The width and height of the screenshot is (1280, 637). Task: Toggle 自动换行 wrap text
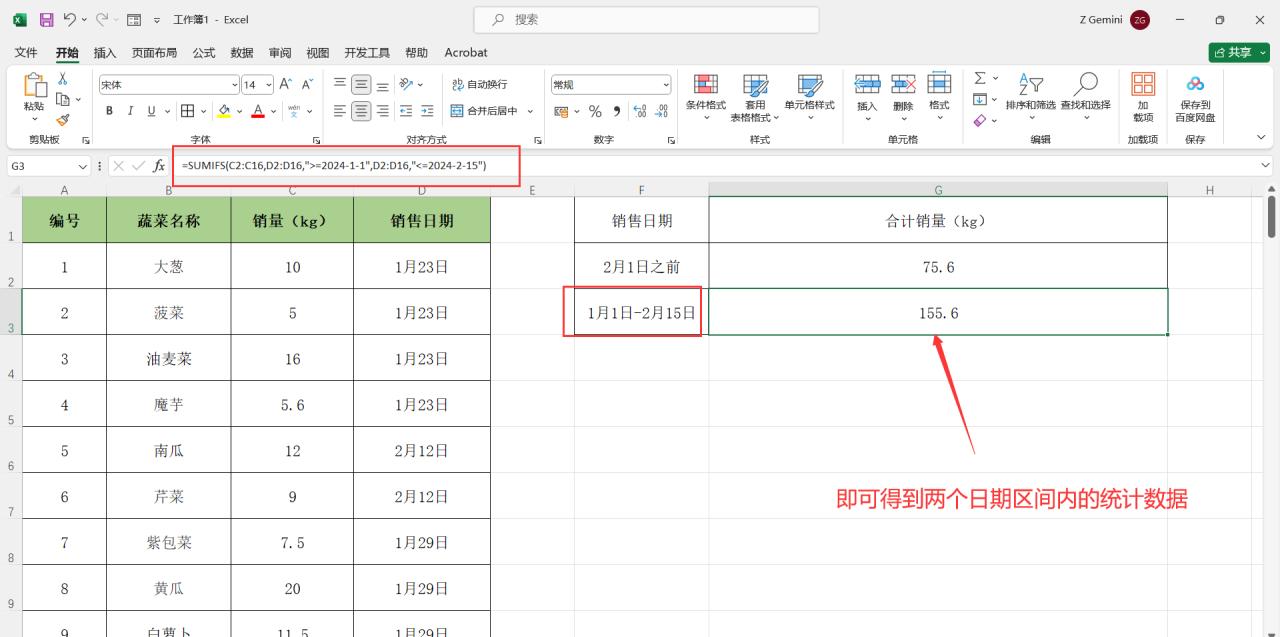tap(479, 84)
